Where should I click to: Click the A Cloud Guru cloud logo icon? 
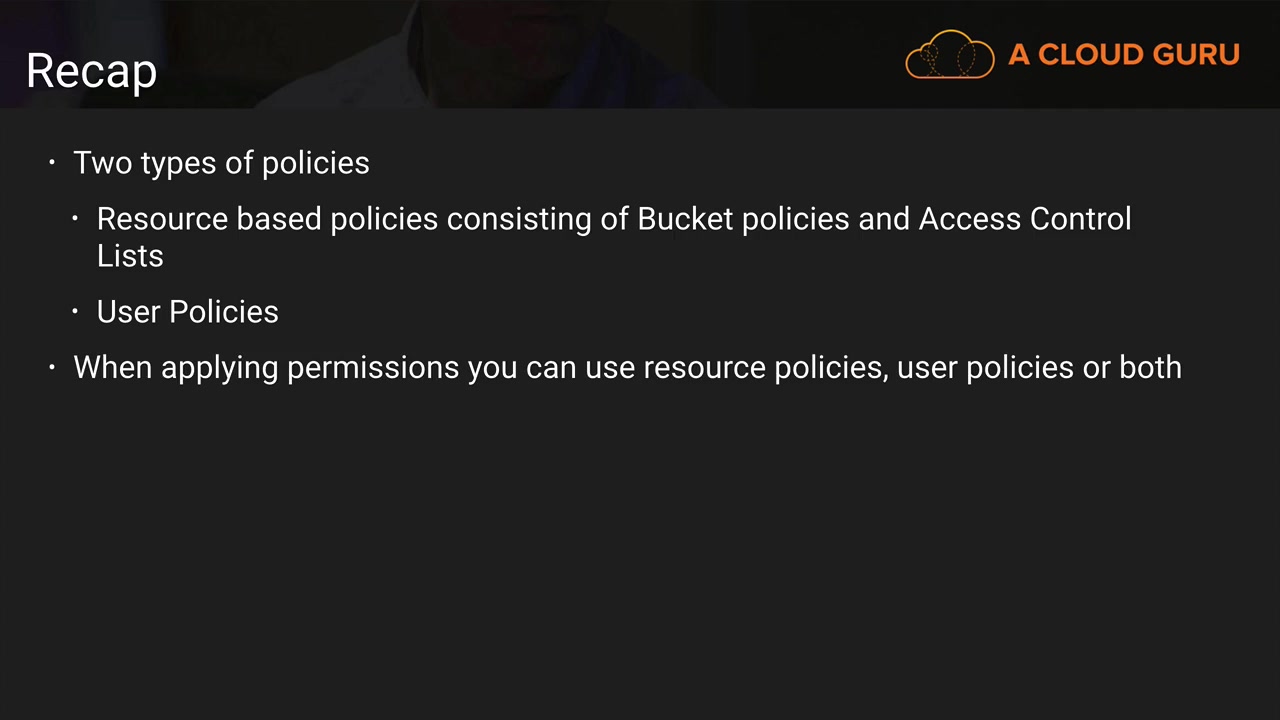tap(949, 54)
